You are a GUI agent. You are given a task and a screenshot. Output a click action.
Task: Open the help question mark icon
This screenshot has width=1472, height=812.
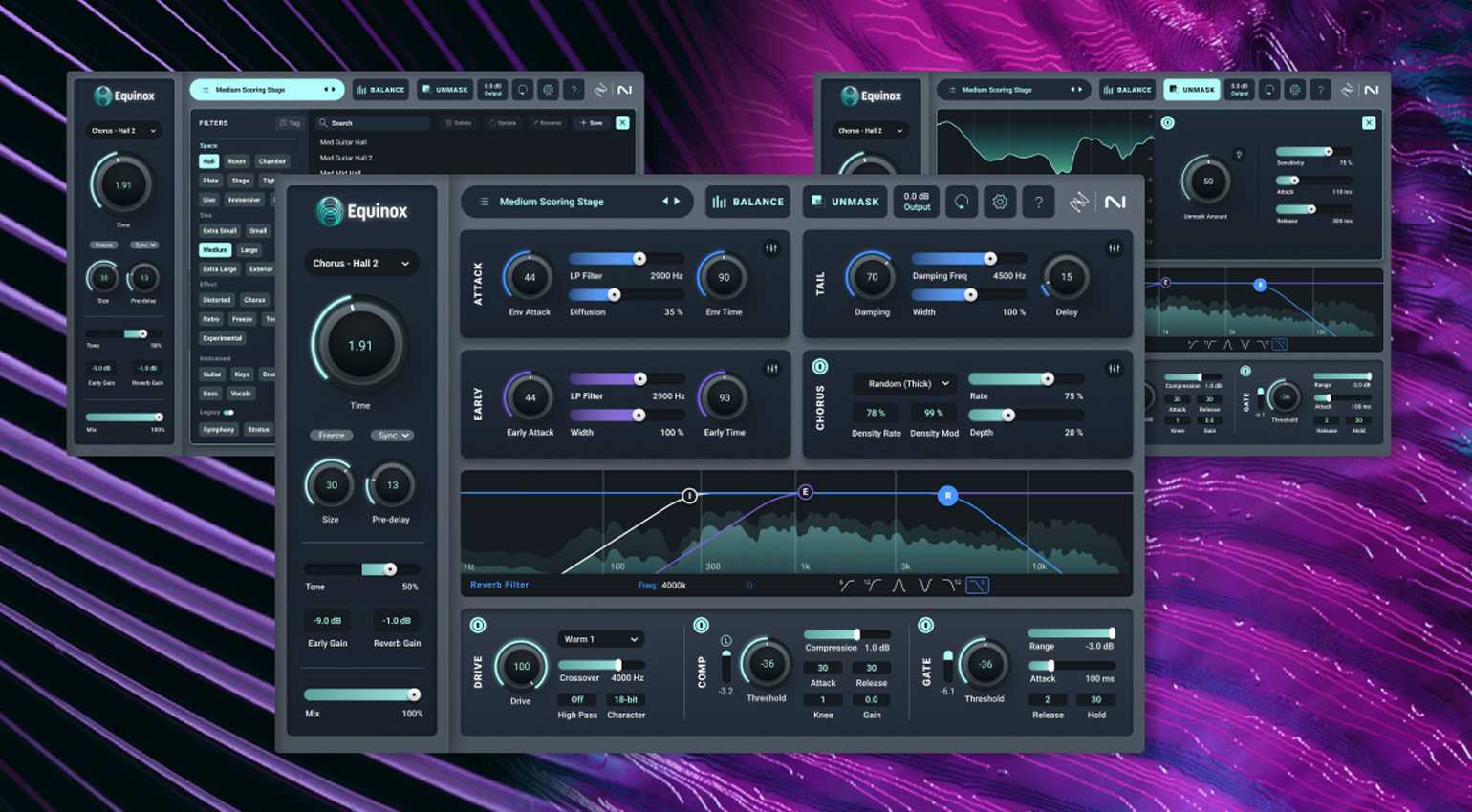tap(1038, 202)
